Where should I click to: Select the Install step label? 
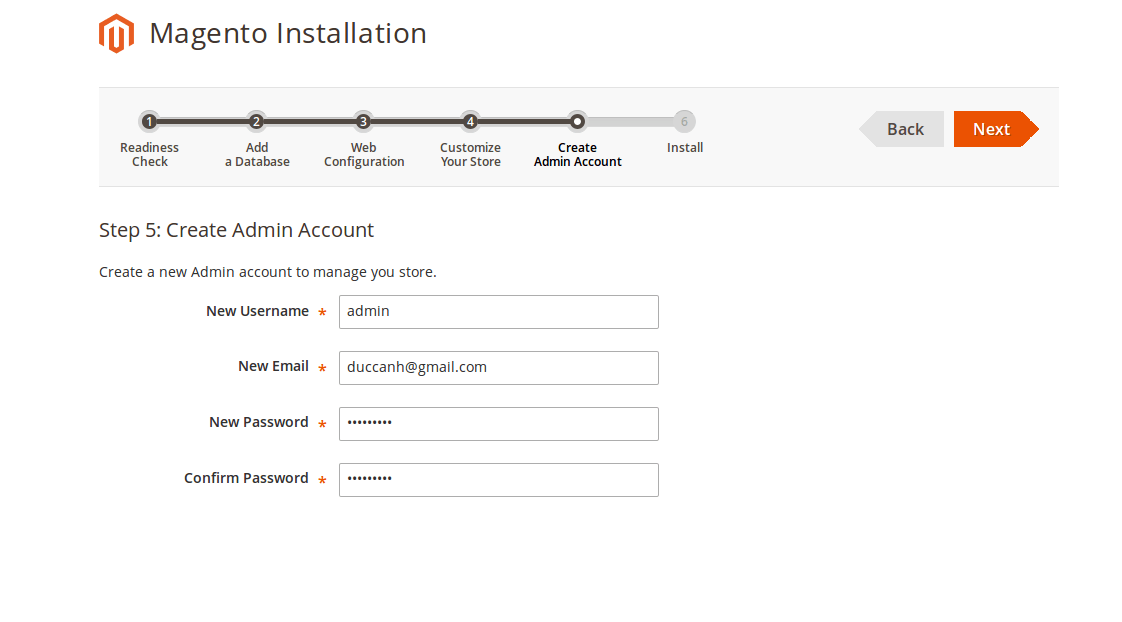coord(685,147)
